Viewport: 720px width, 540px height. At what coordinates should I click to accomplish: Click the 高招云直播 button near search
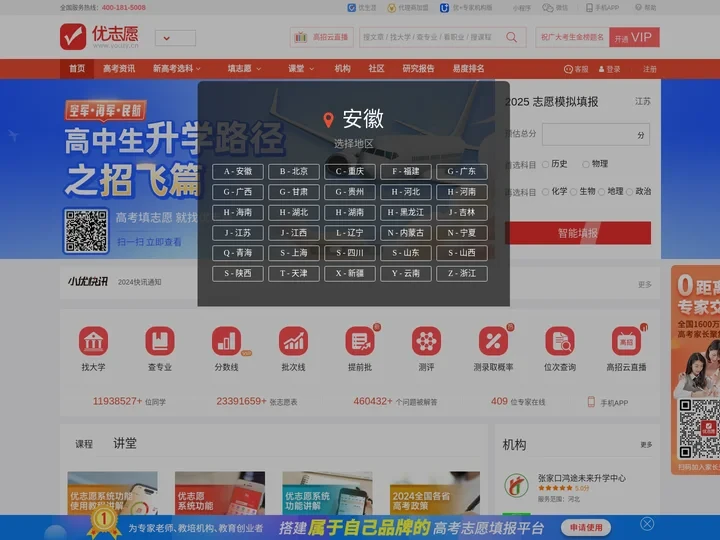(321, 37)
